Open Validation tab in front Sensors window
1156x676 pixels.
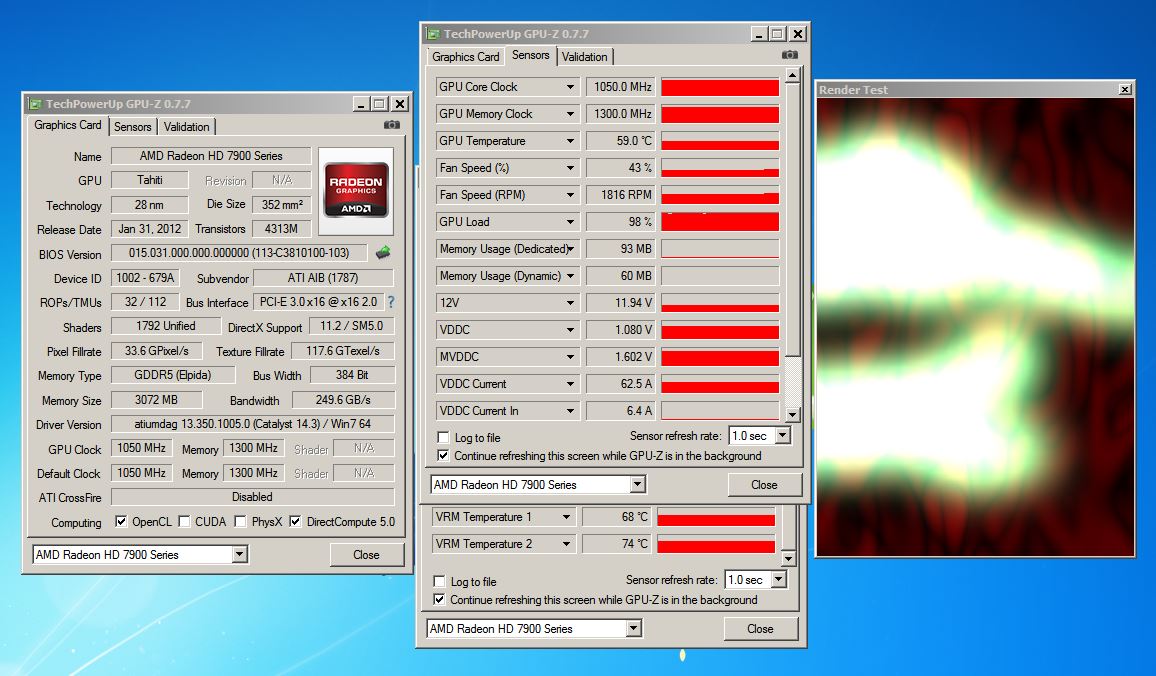585,57
